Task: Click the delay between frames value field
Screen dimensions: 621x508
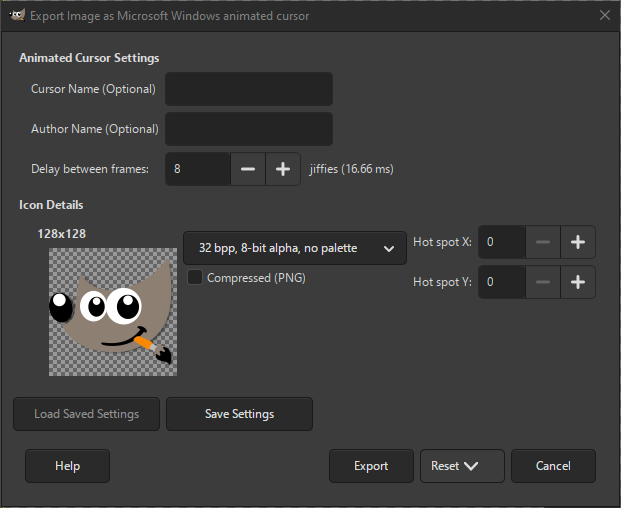Action: coord(198,169)
